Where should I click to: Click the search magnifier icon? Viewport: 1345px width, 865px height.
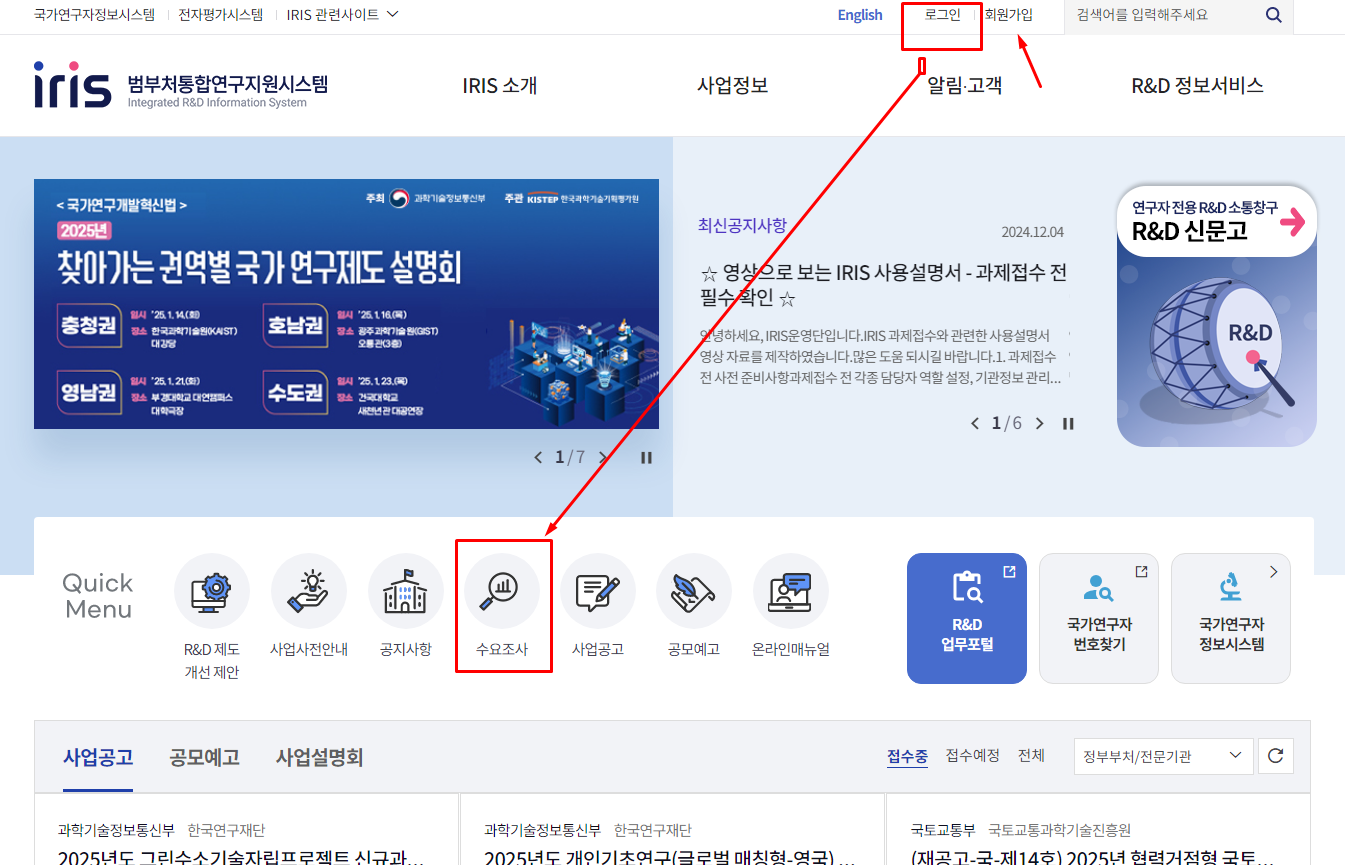tap(1273, 15)
